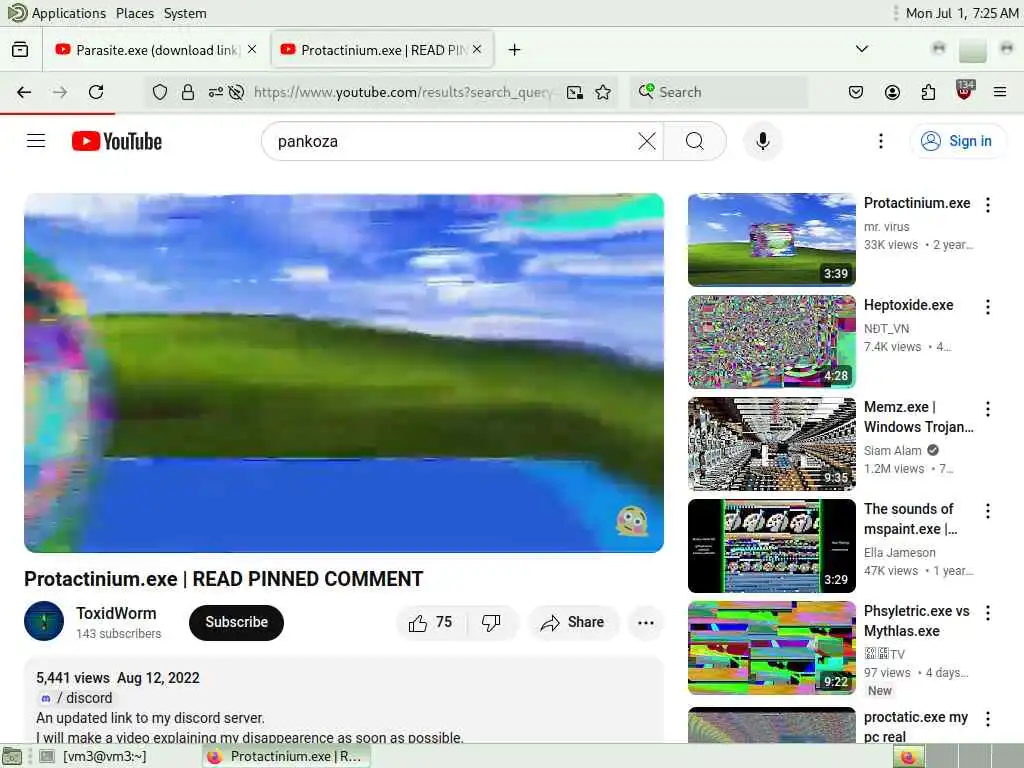
Task: Open options for The sounds of mspaint.exe
Action: point(988,511)
